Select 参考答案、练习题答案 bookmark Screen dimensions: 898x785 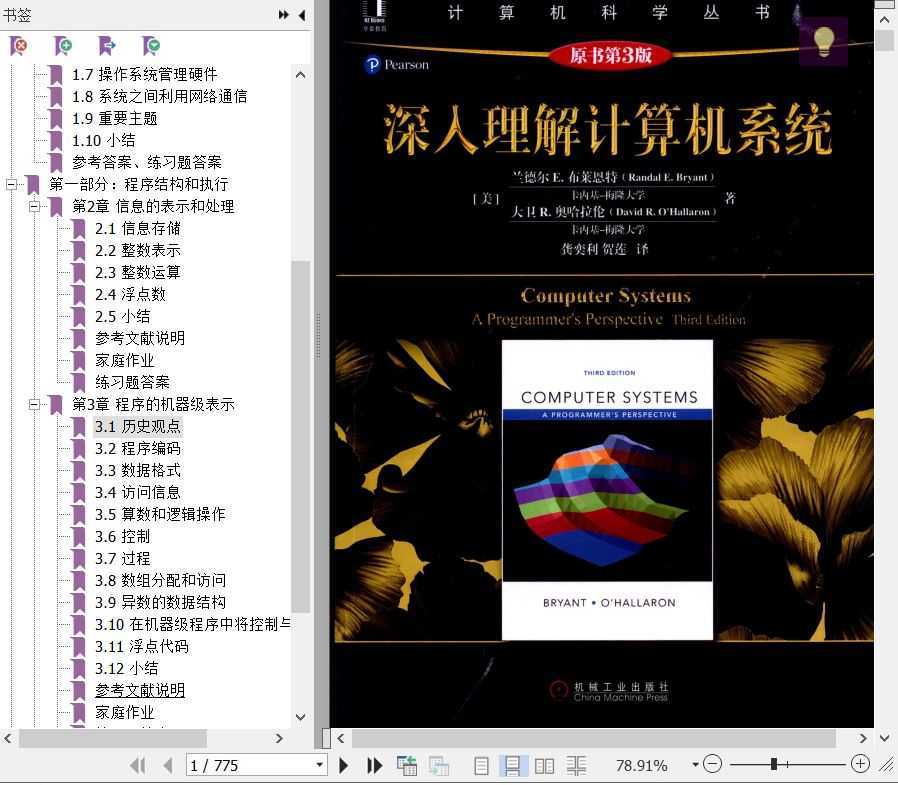point(147,162)
